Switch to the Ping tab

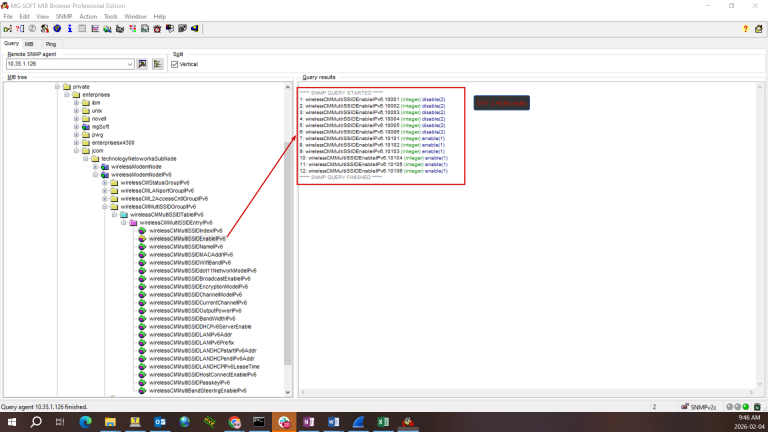click(x=51, y=44)
